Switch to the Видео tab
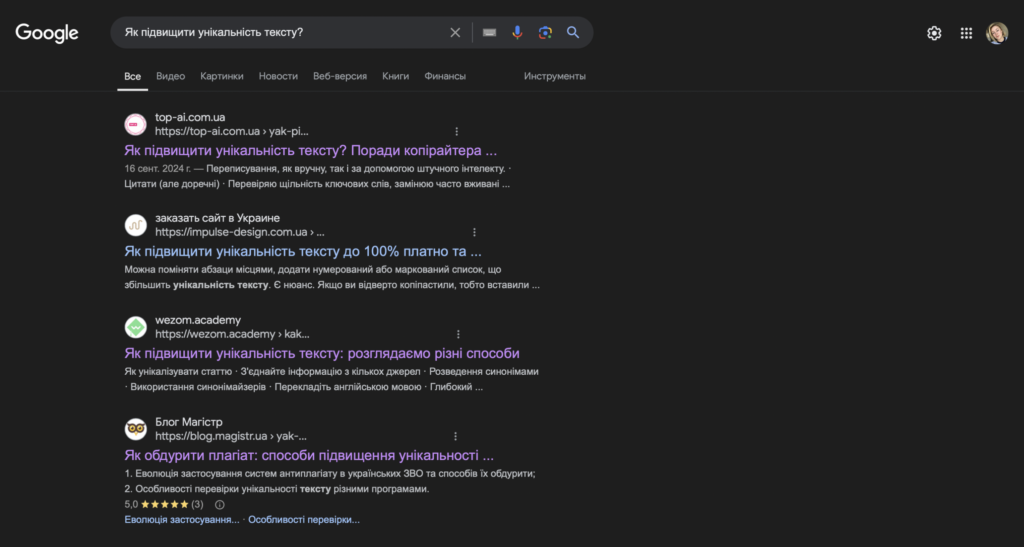This screenshot has width=1024, height=547. tap(171, 76)
